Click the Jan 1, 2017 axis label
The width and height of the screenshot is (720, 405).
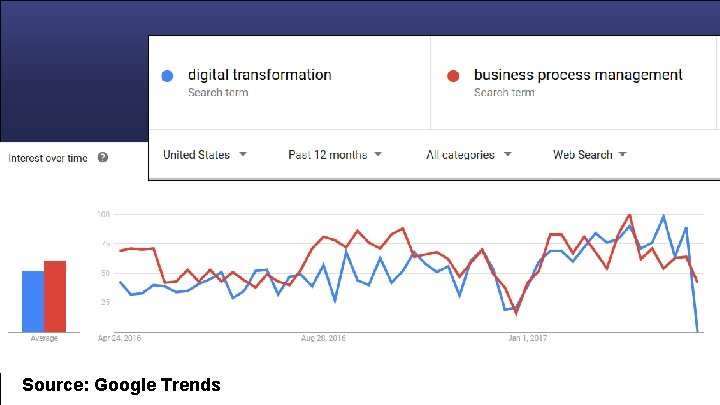pyautogui.click(x=528, y=338)
